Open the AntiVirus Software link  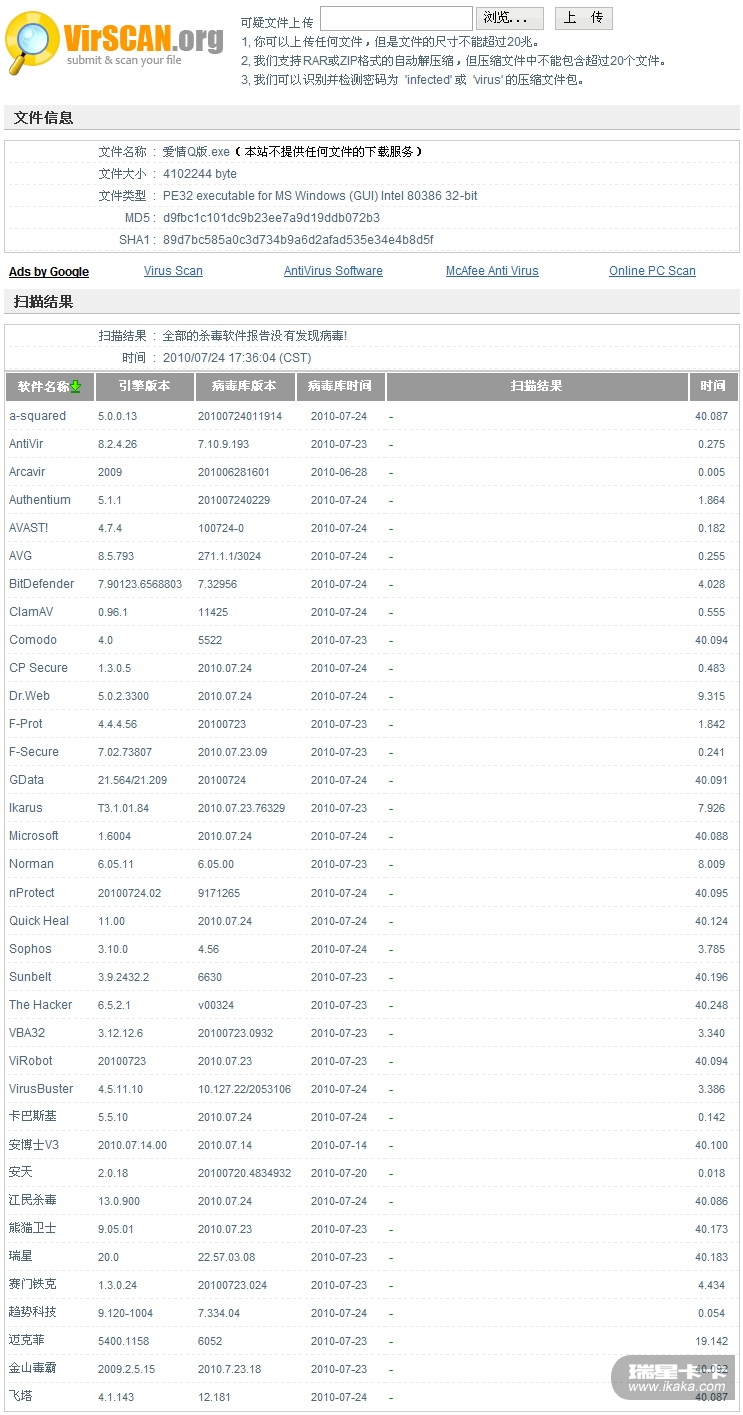click(333, 271)
